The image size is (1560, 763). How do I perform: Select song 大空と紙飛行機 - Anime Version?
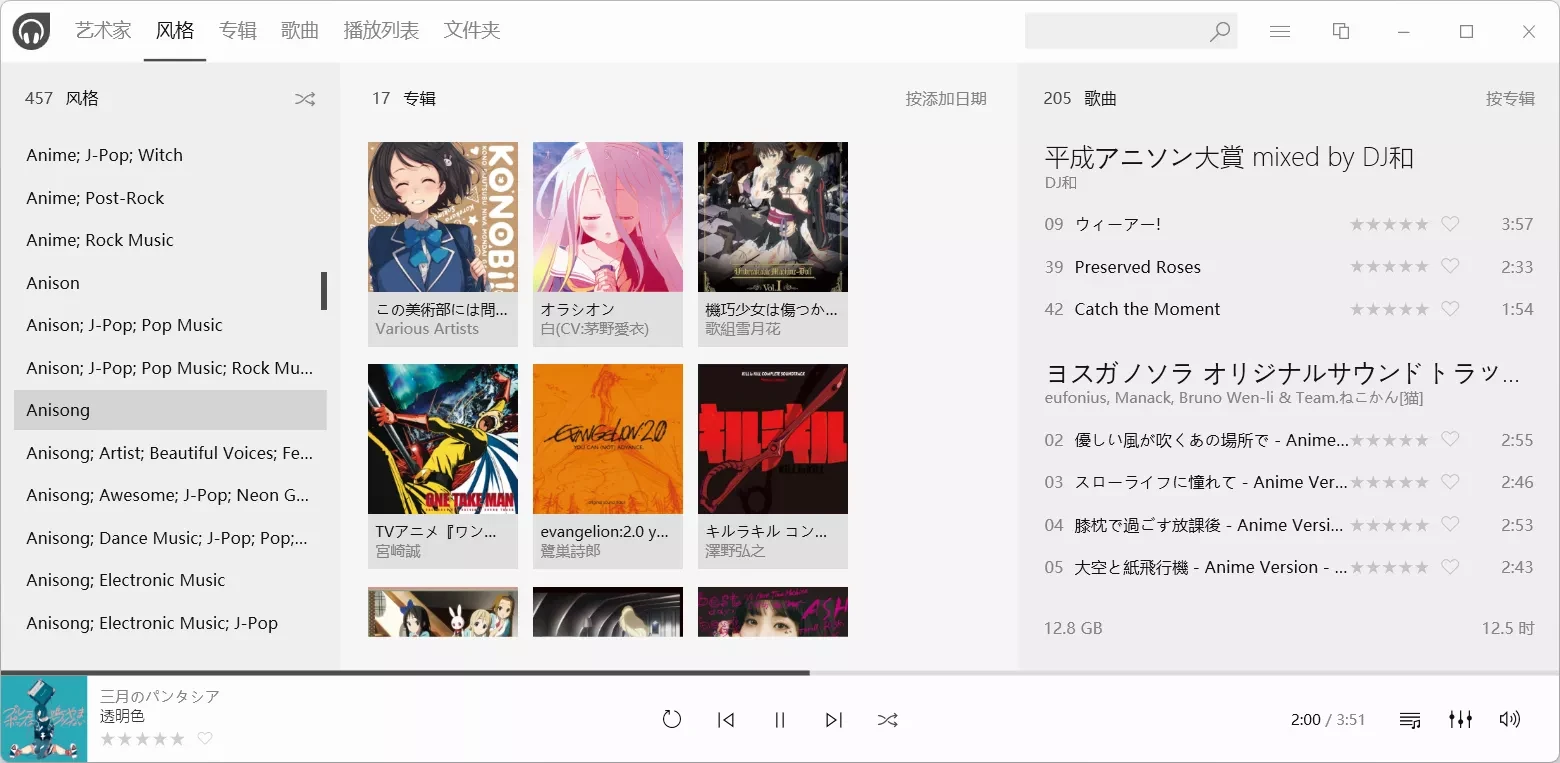pos(1210,567)
